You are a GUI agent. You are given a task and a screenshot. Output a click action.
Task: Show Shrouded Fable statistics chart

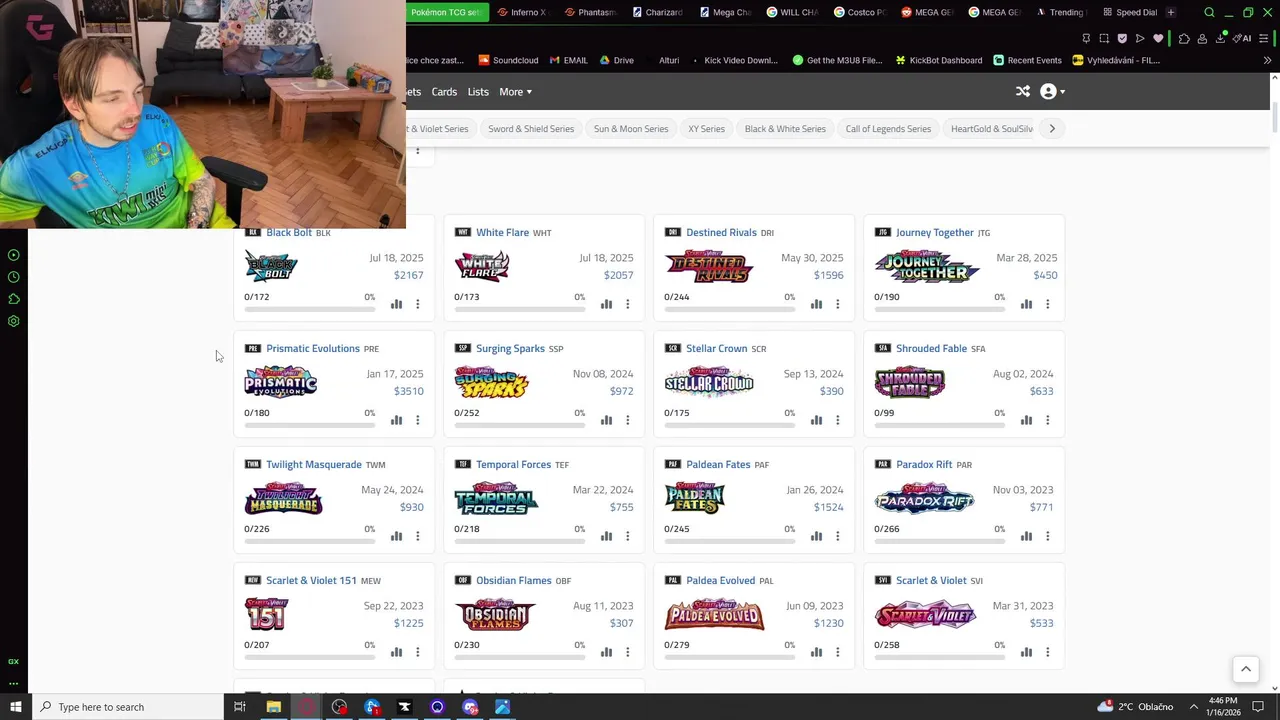1026,420
